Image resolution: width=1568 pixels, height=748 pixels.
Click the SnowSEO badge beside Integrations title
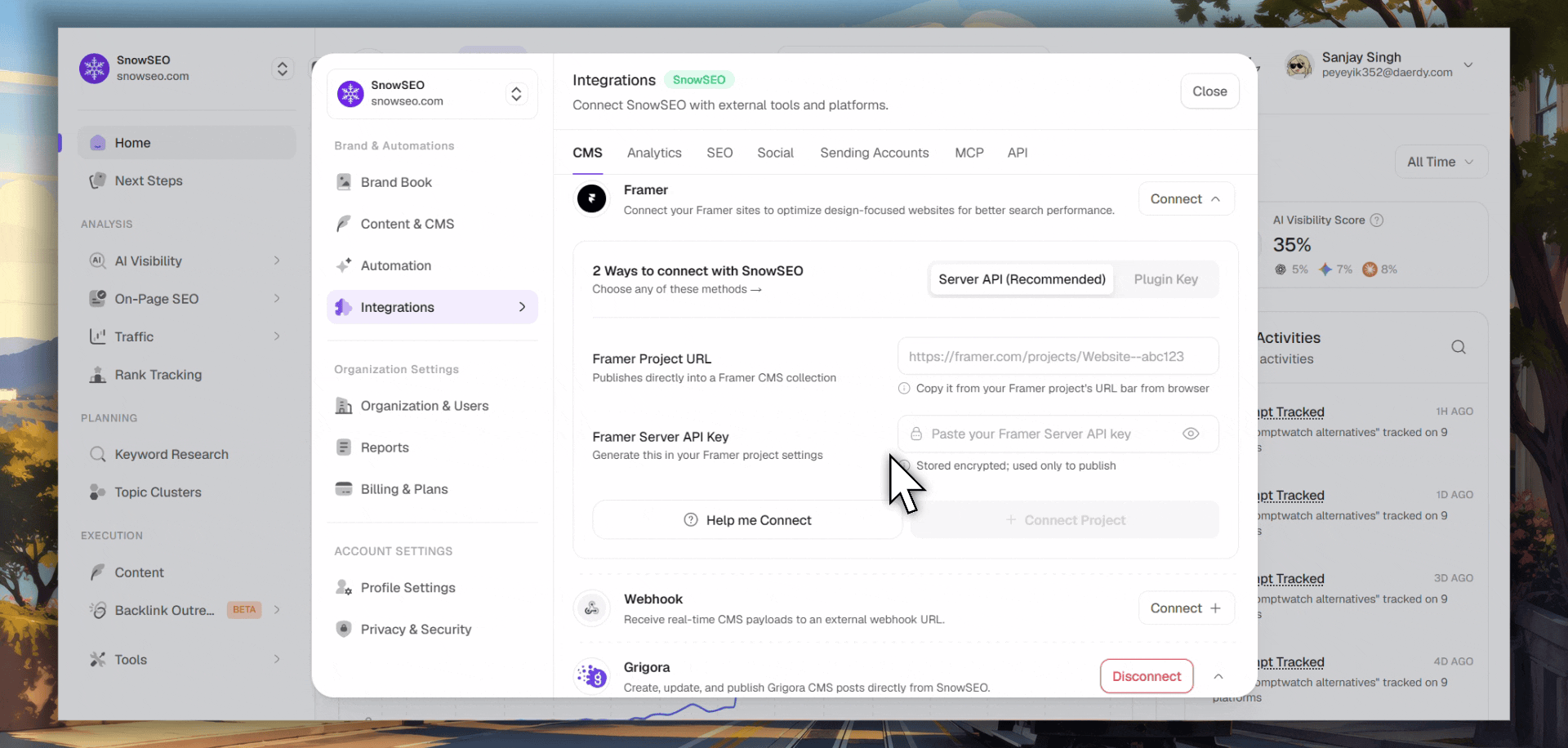[699, 79]
